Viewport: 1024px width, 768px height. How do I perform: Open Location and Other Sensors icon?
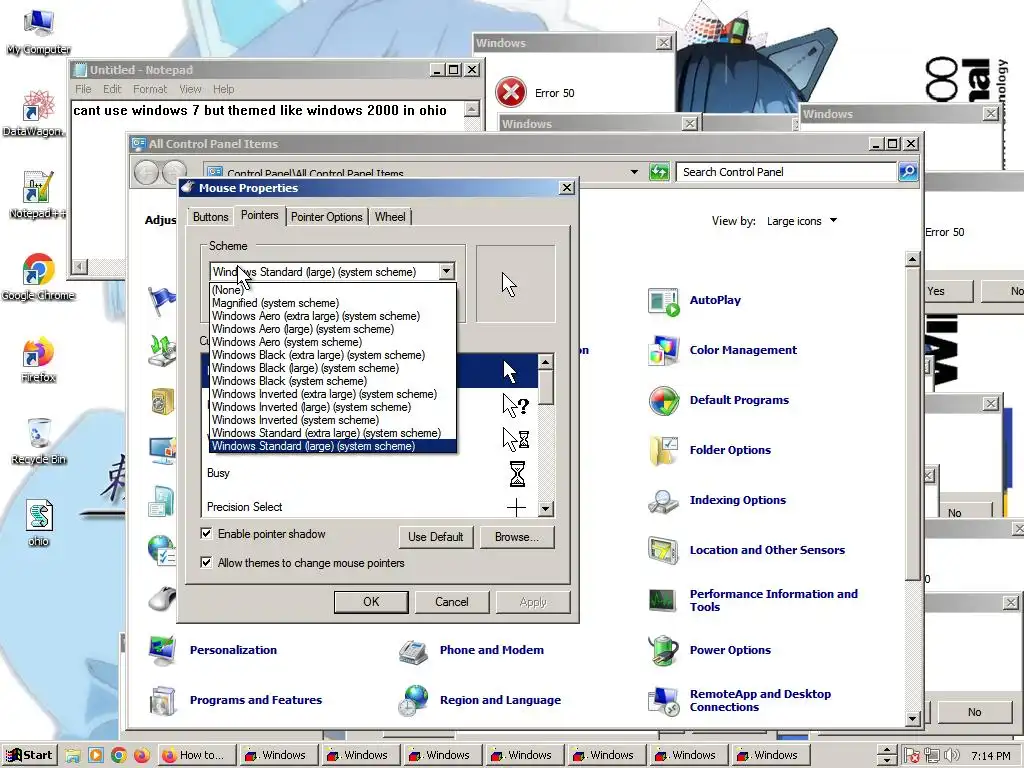pyautogui.click(x=664, y=550)
